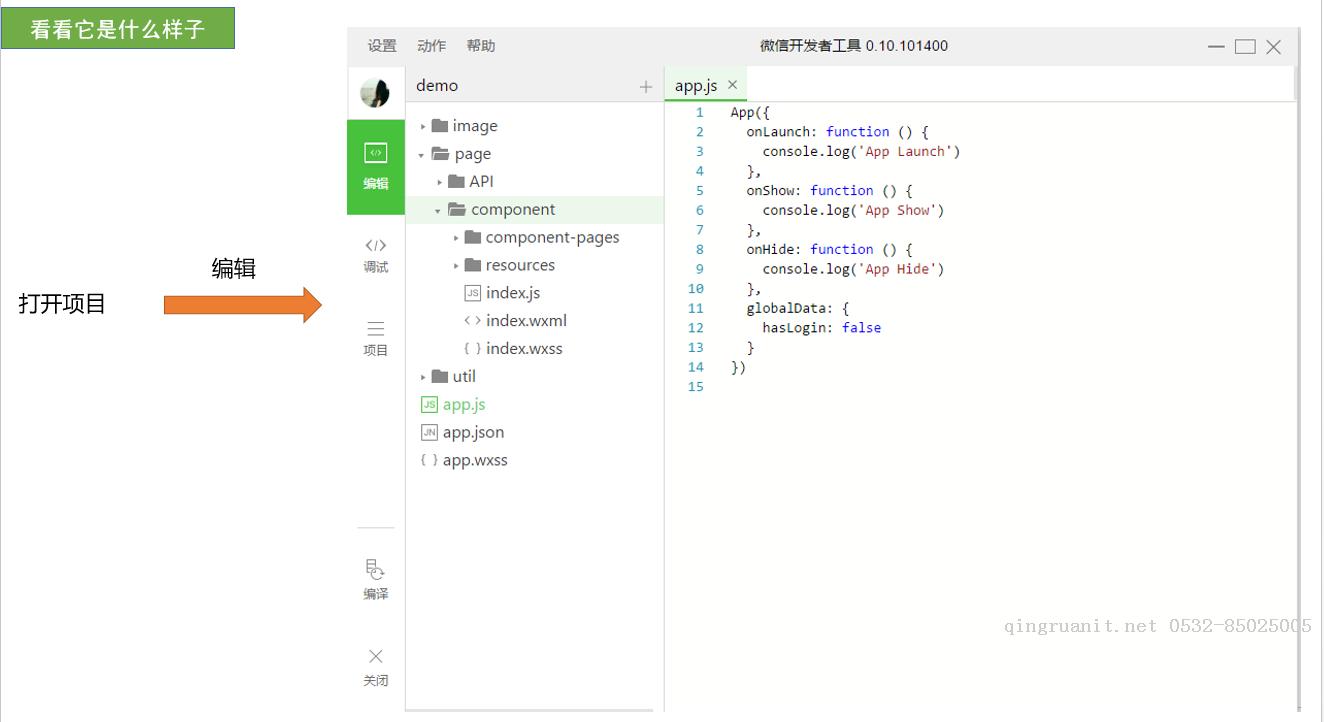Open the 项目 (Project) sidebar panel
The image size is (1324, 722).
[x=376, y=337]
